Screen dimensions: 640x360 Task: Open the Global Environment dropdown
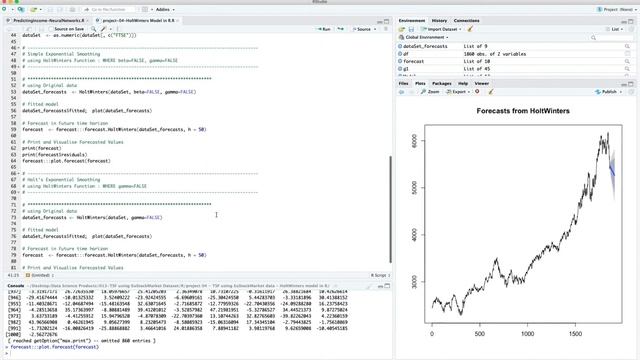click(x=424, y=37)
